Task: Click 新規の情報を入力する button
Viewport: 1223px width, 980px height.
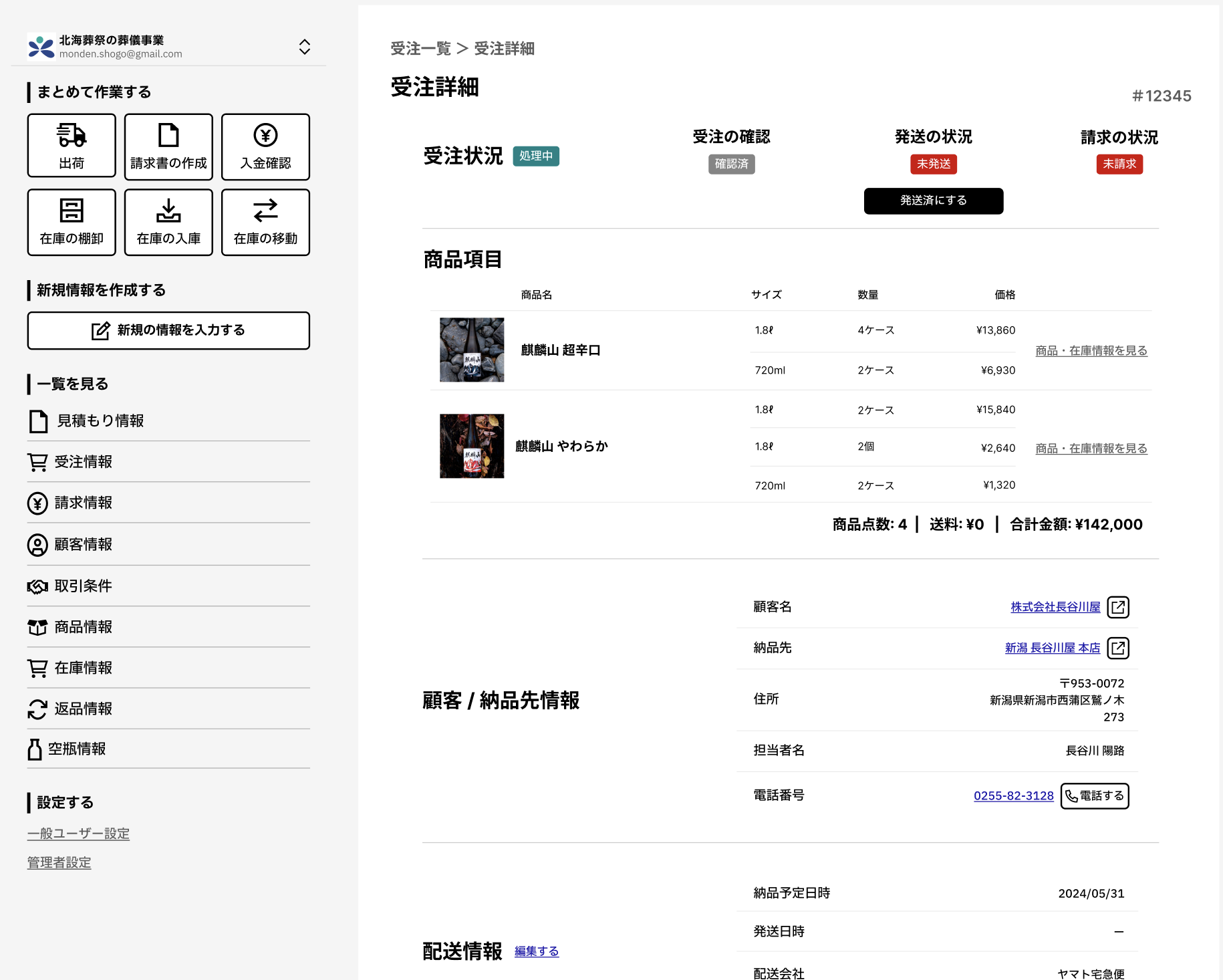Action: (x=168, y=330)
